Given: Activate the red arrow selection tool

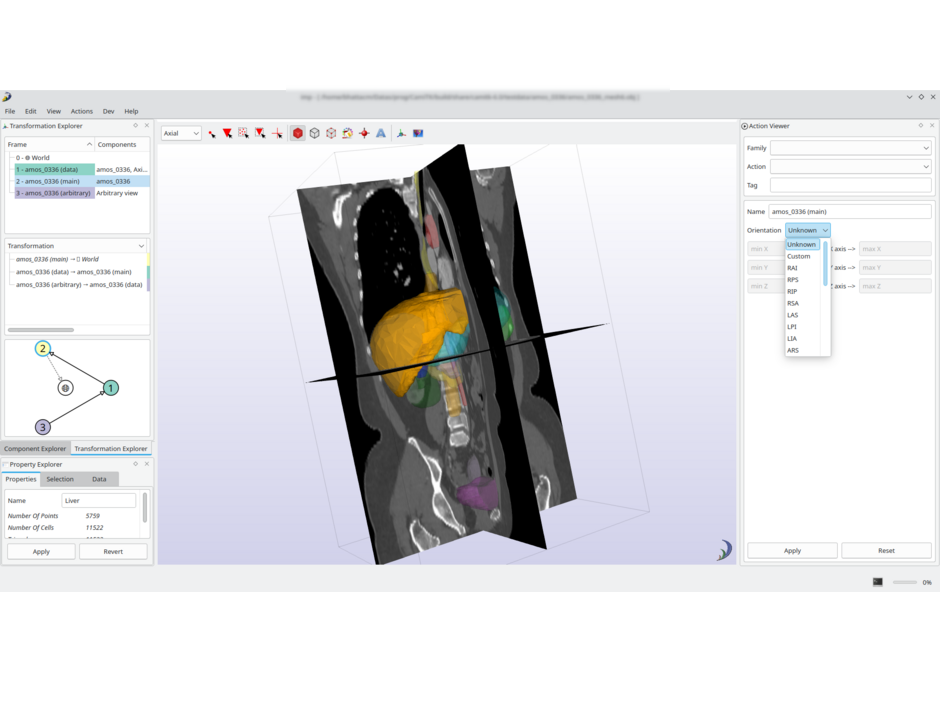Looking at the screenshot, I should point(227,133).
